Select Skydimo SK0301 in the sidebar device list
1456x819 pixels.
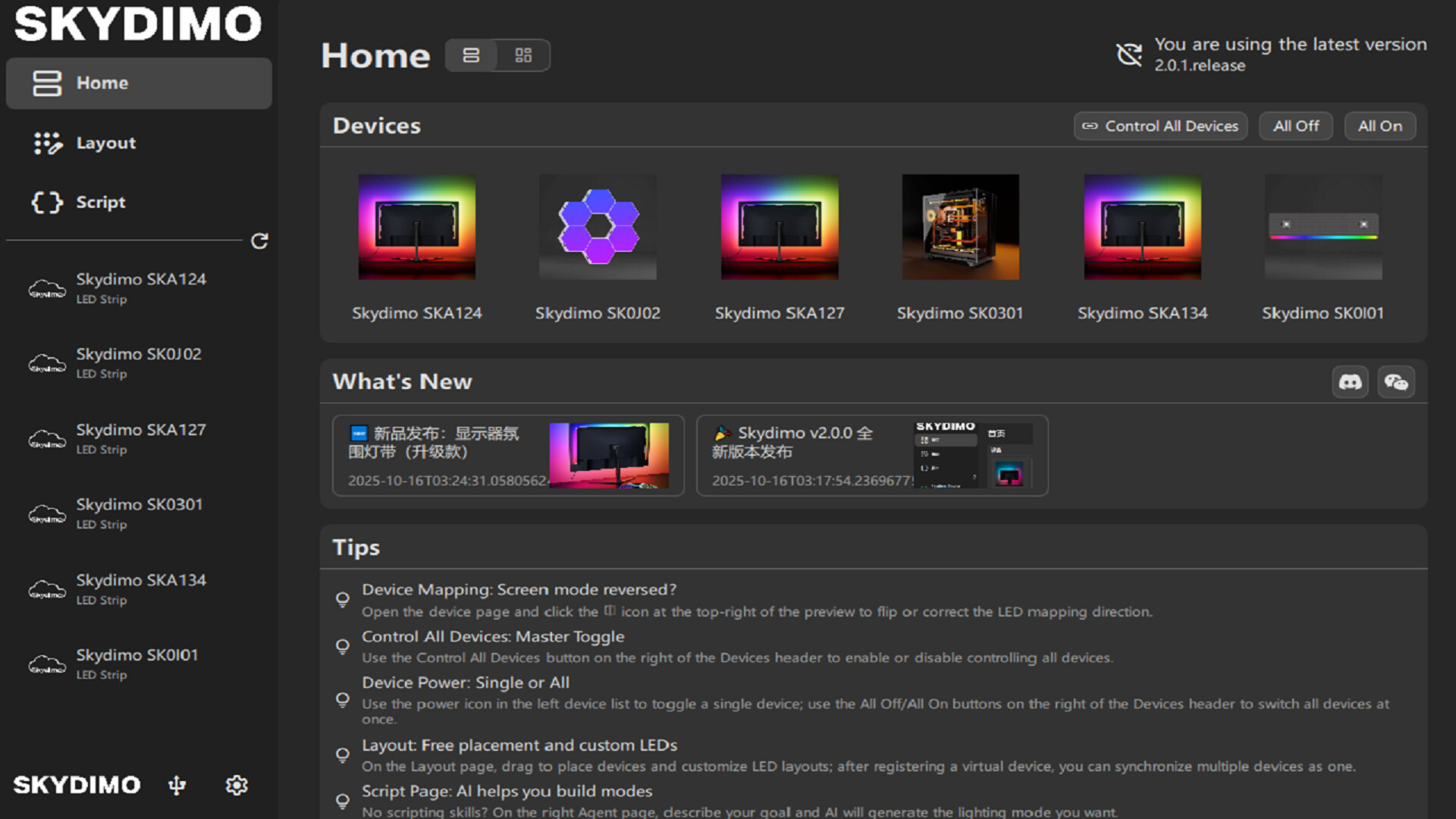(x=139, y=513)
